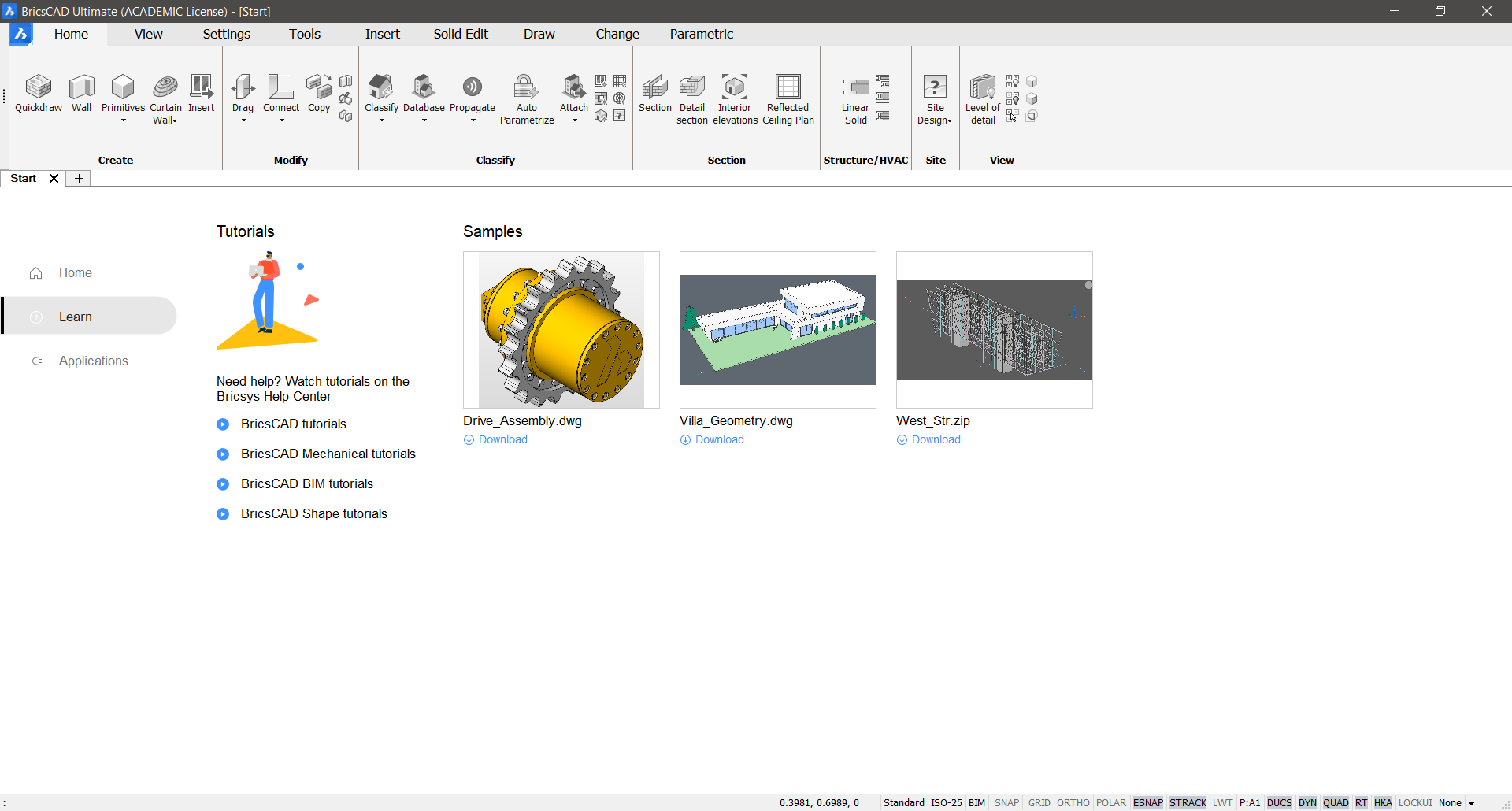Click the Reflected Ceiling Plan tool
The height and width of the screenshot is (811, 1512).
coord(788,99)
